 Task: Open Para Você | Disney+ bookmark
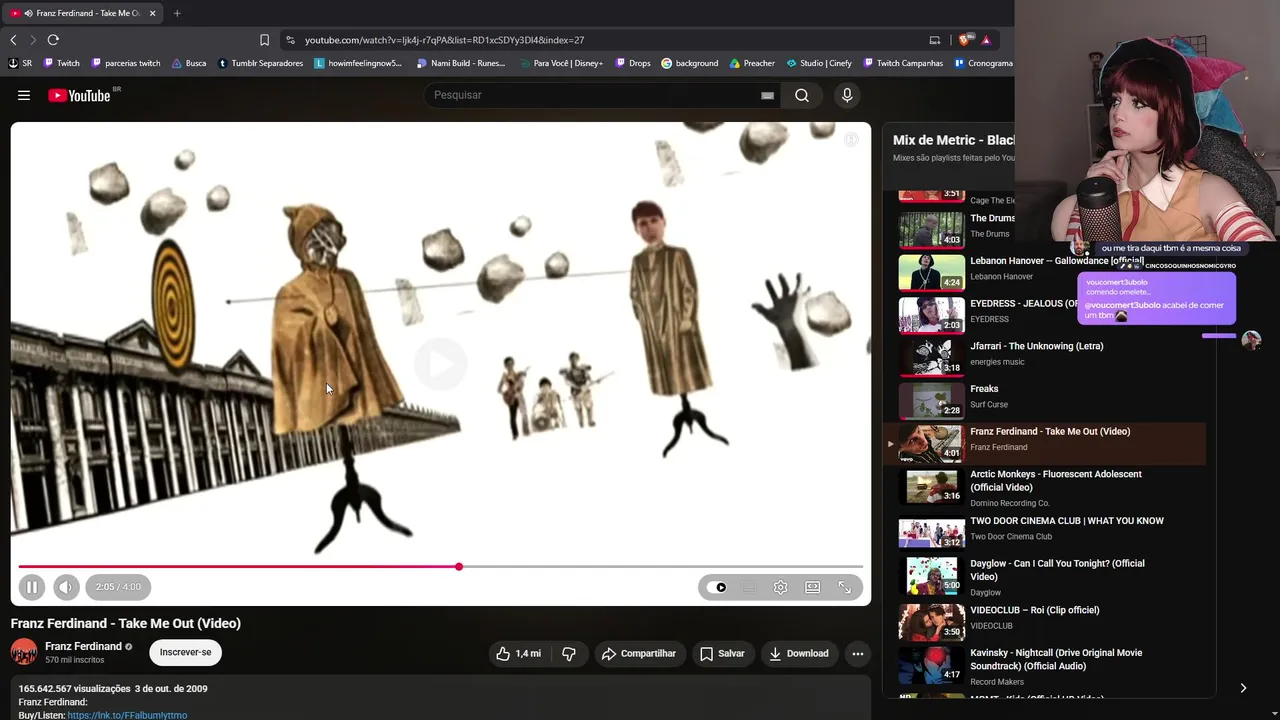click(x=561, y=63)
